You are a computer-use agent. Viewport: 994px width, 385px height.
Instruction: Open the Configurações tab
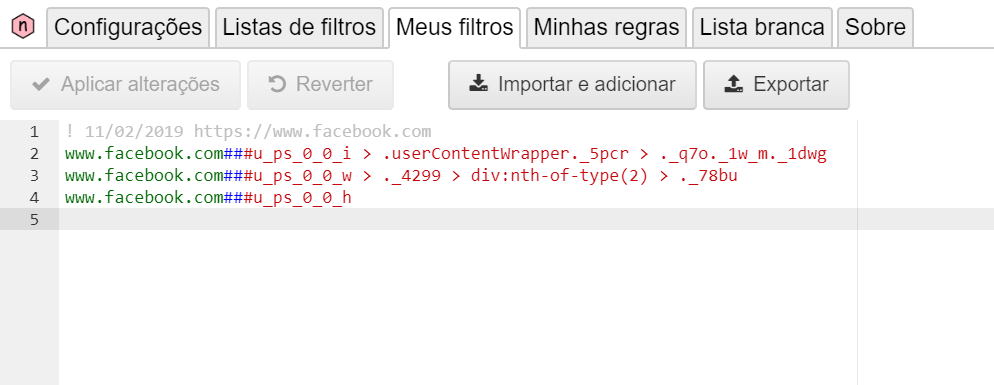[128, 27]
